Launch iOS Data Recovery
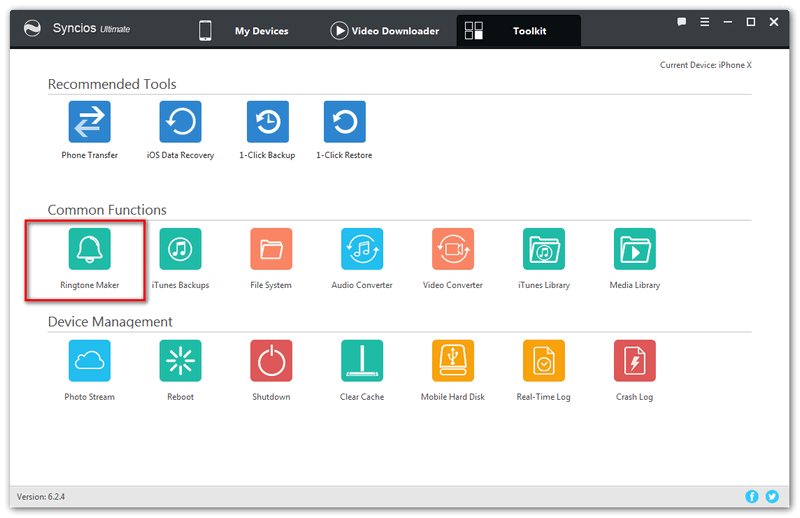Image resolution: width=800 pixels, height=518 pixels. 180,122
